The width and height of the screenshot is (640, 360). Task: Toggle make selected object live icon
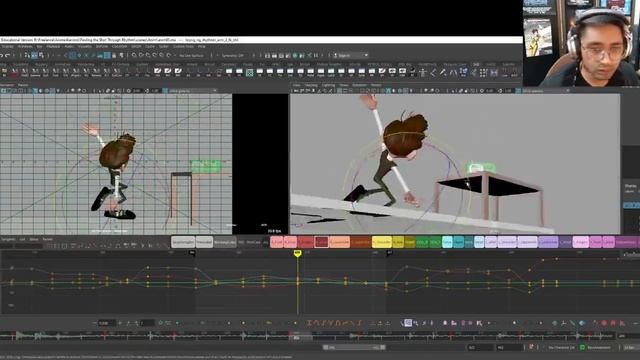pyautogui.click(x=169, y=55)
